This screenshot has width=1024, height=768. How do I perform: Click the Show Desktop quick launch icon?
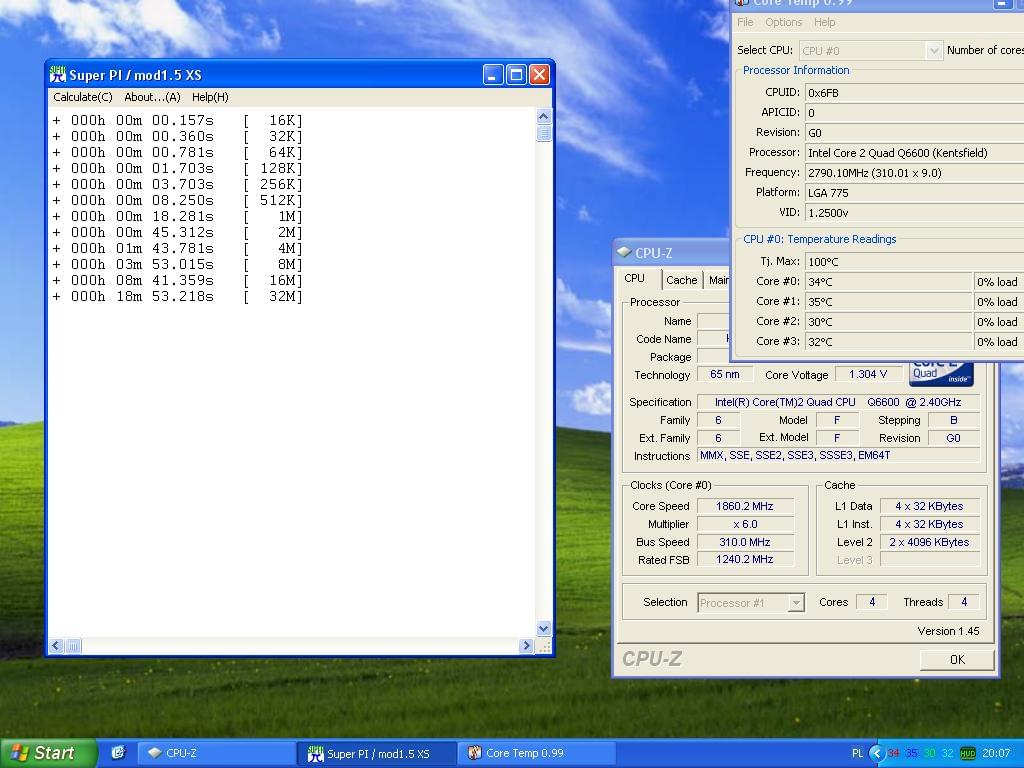[118, 753]
